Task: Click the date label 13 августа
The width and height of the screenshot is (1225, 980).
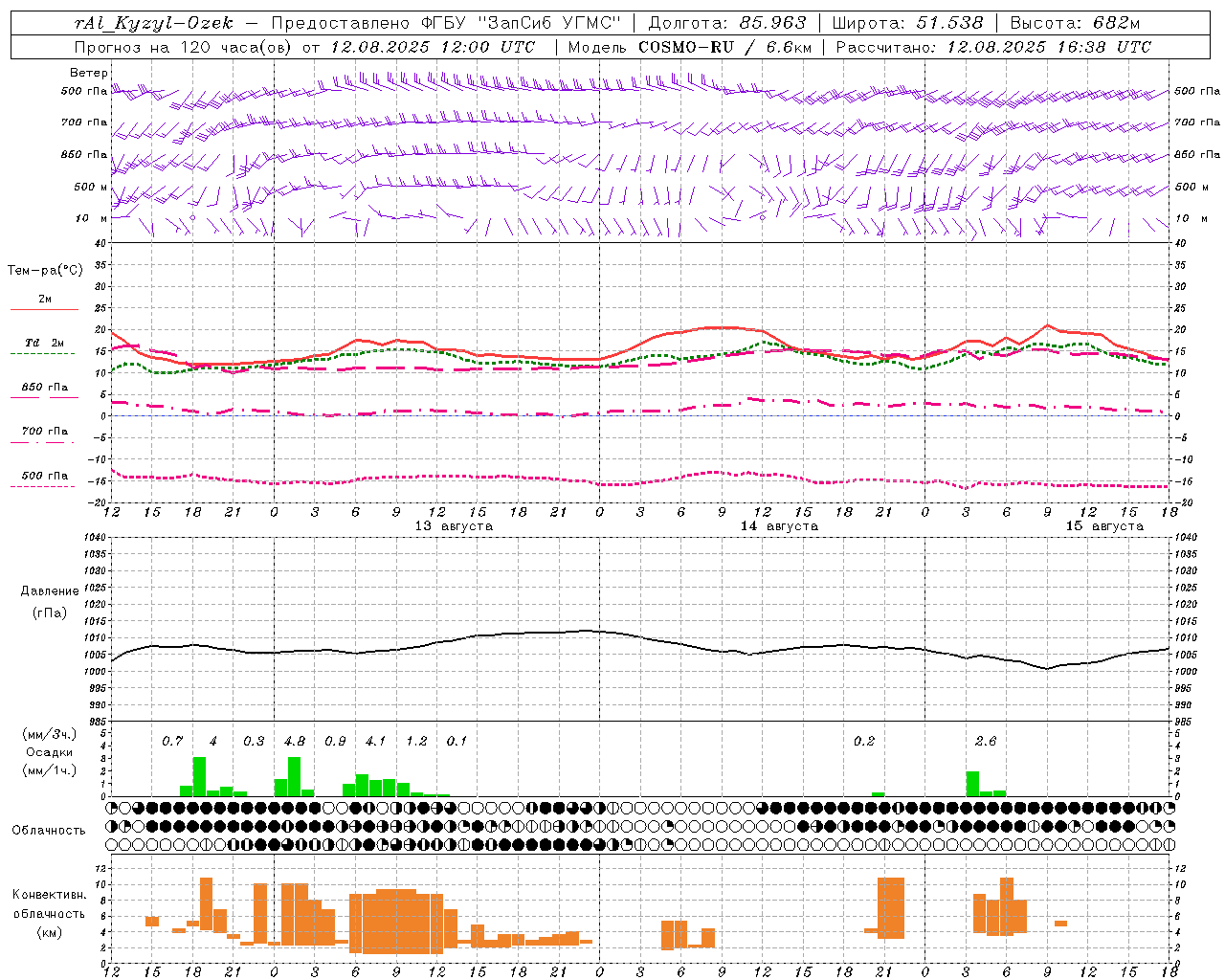Action: tap(454, 526)
